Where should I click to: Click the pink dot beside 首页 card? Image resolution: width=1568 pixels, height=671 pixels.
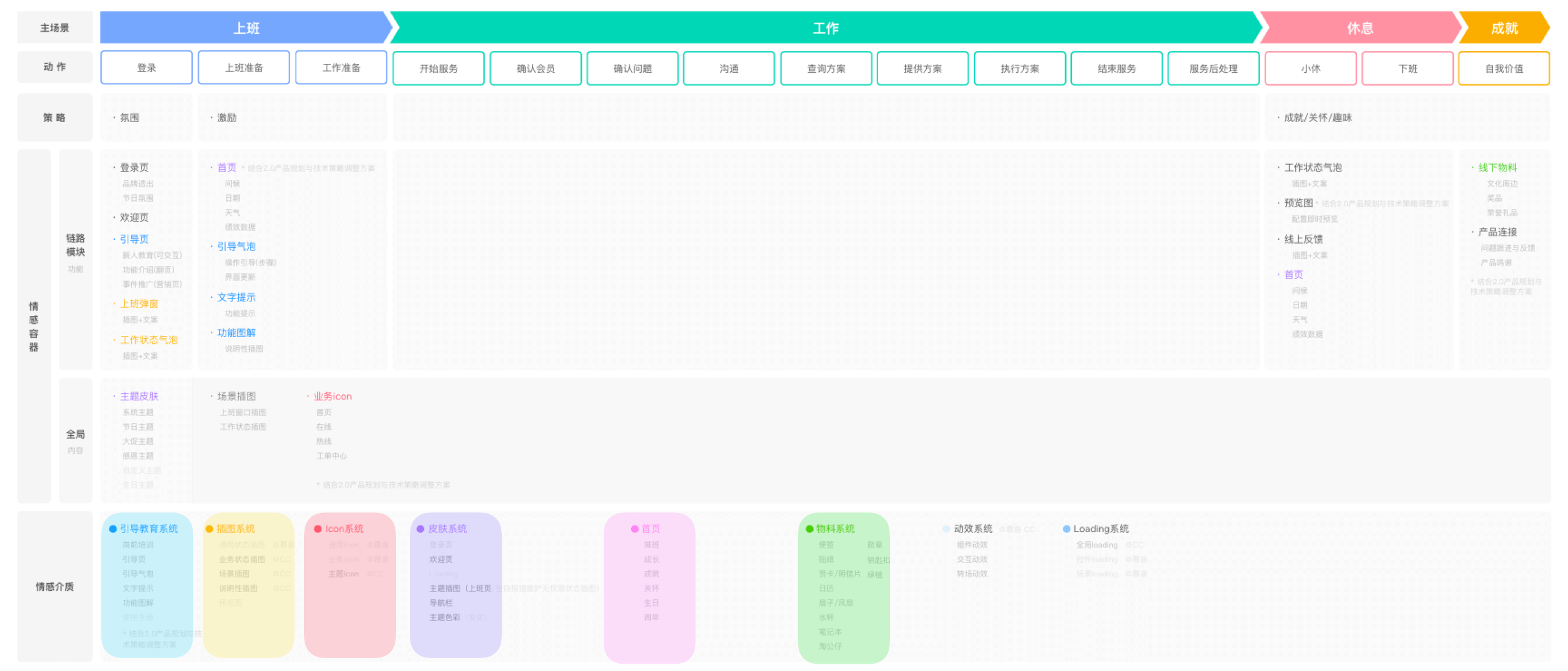pos(634,529)
